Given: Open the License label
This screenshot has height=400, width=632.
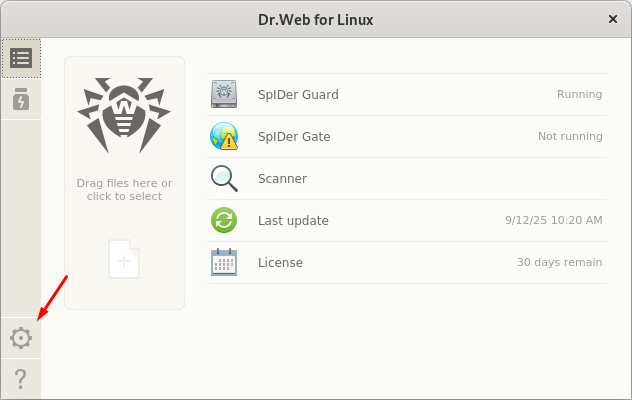Looking at the screenshot, I should pos(281,262).
